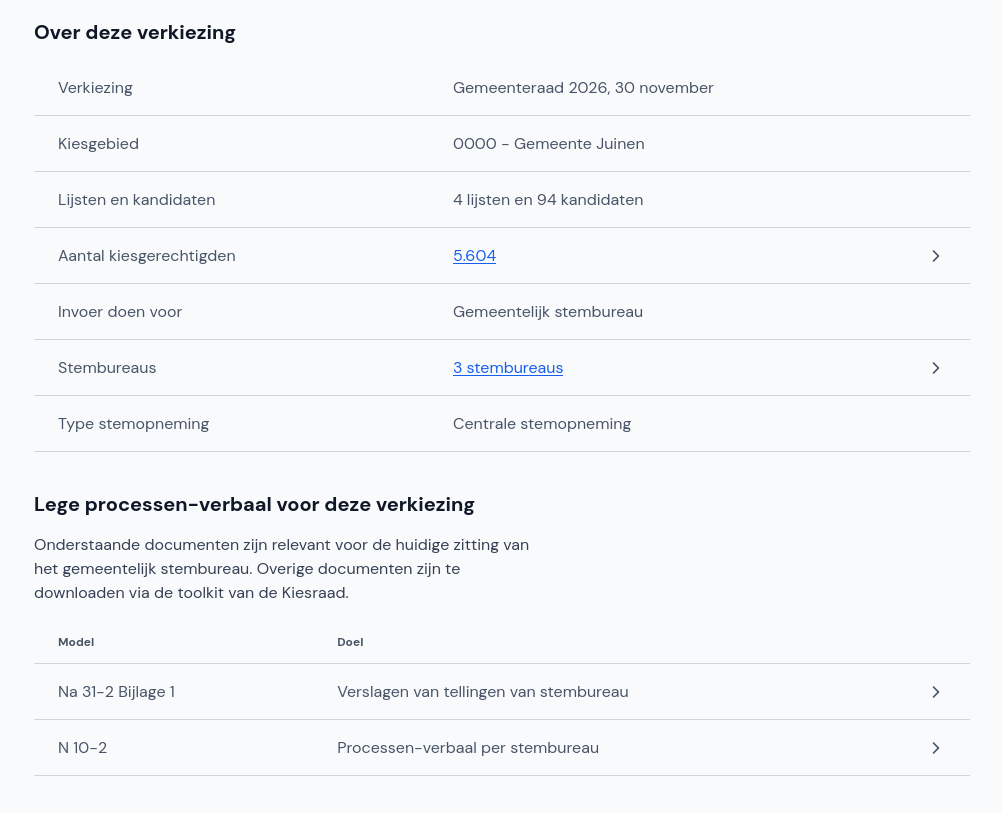Image resolution: width=1002 pixels, height=813 pixels.
Task: Open the 5.604 kiesgerechtigden link
Action: point(474,256)
